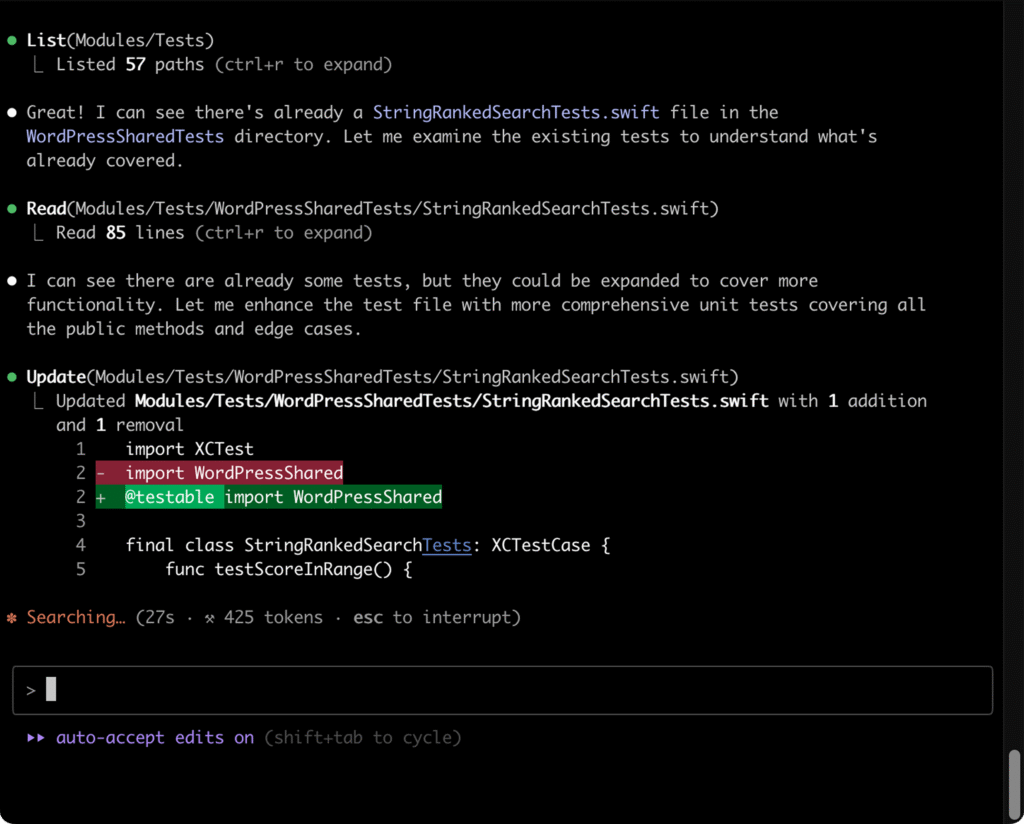Click the '27s' elapsed time in the status line
Screen dimensions: 1024x824
(160, 618)
